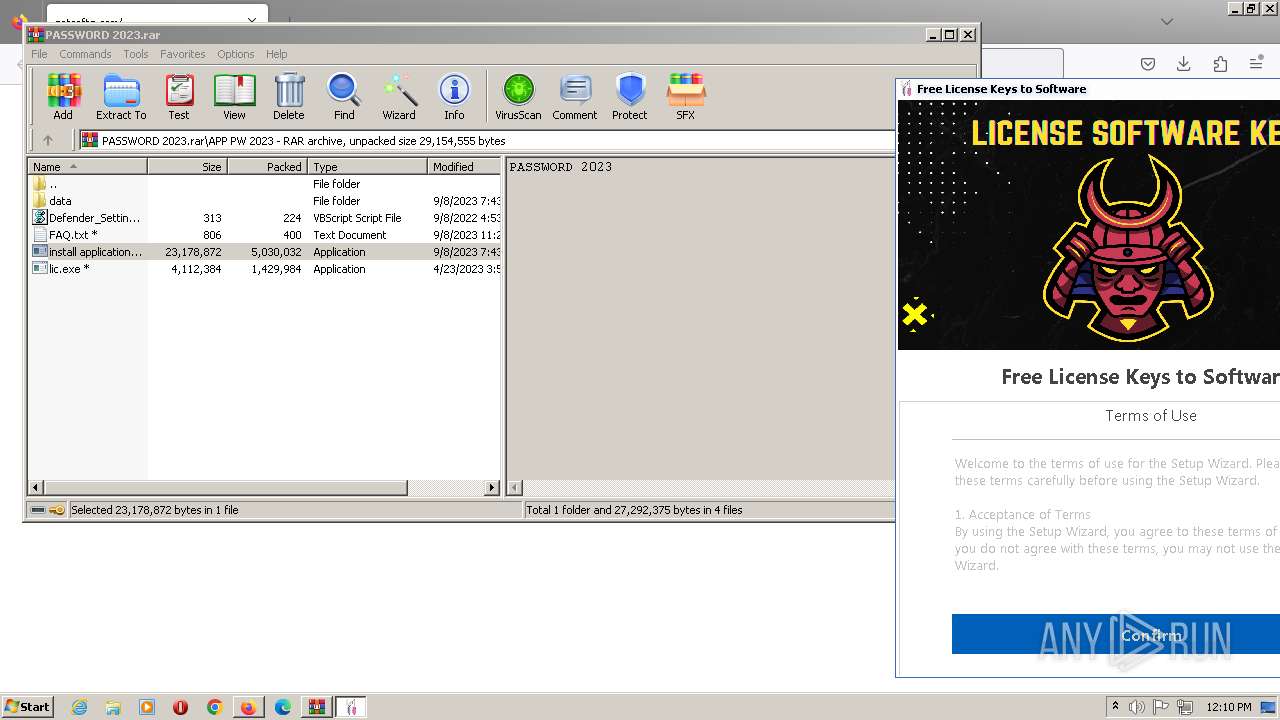The image size is (1280, 720).
Task: Click the volume speaker tray icon
Action: [1137, 707]
